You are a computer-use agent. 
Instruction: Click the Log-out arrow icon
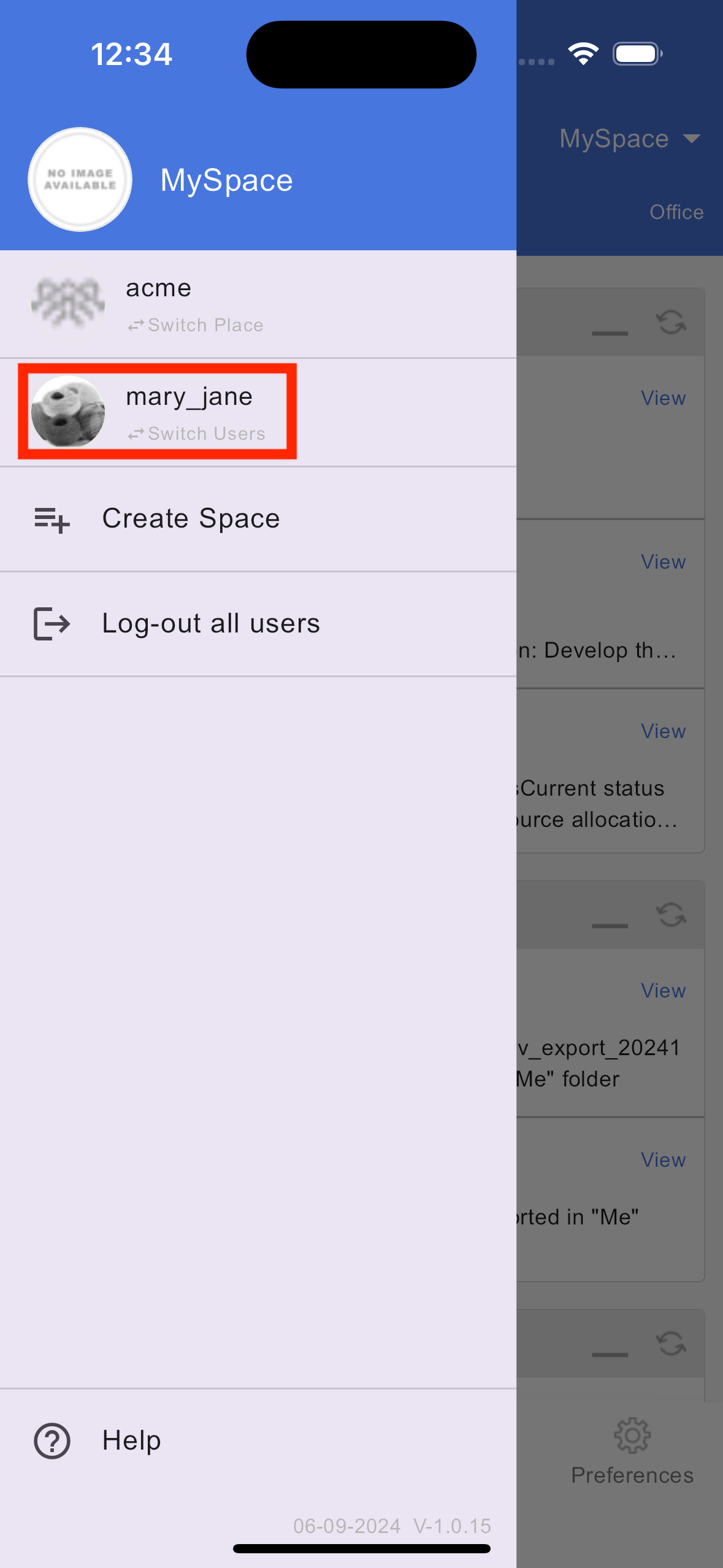coord(52,624)
